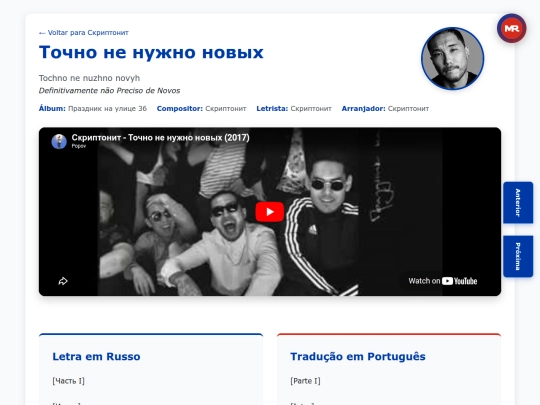Click album value Праздник на улице 36
Viewport: 540px width, 405px height.
[x=107, y=108]
